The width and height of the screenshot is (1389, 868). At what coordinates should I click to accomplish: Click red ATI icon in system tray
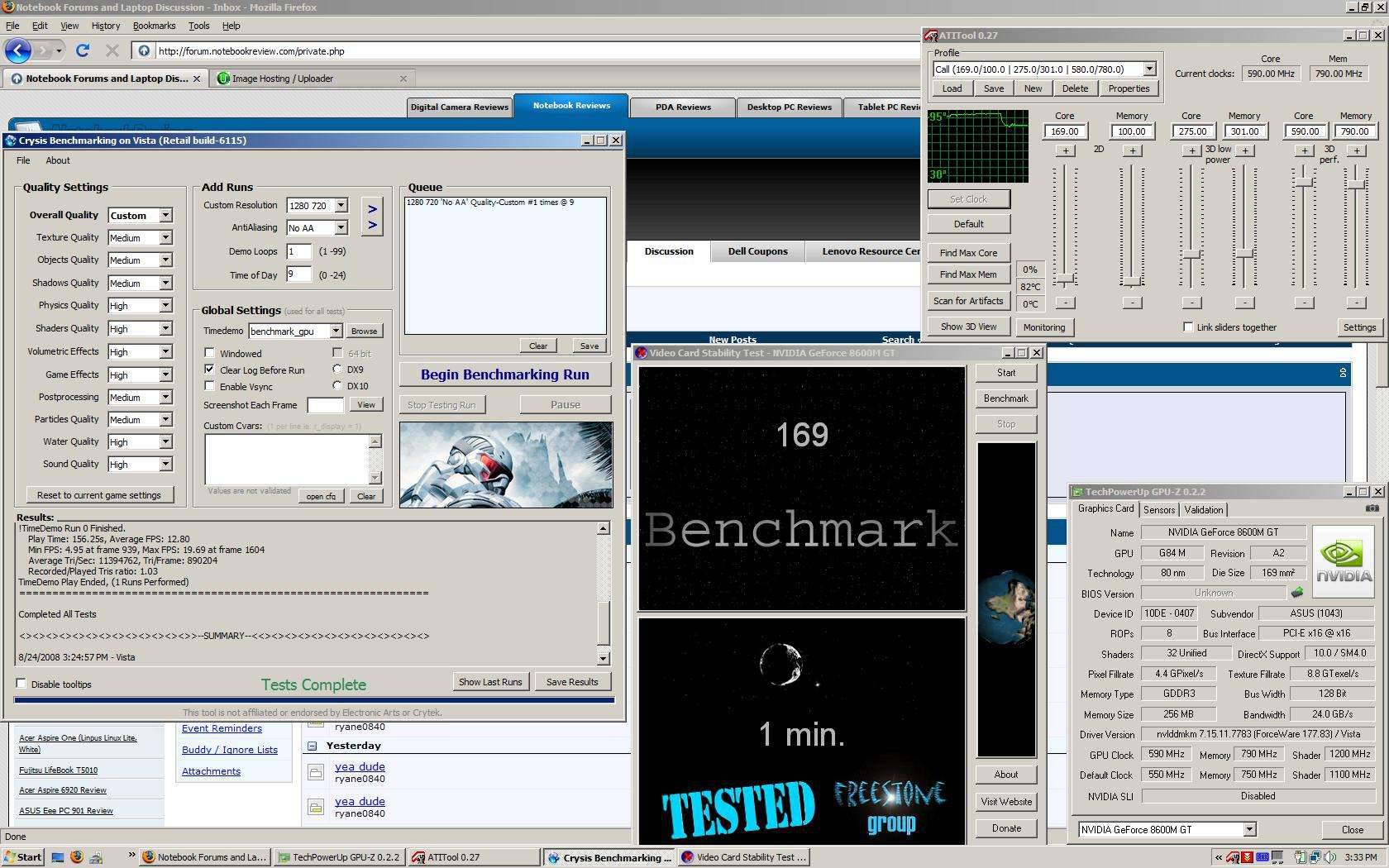1233,857
